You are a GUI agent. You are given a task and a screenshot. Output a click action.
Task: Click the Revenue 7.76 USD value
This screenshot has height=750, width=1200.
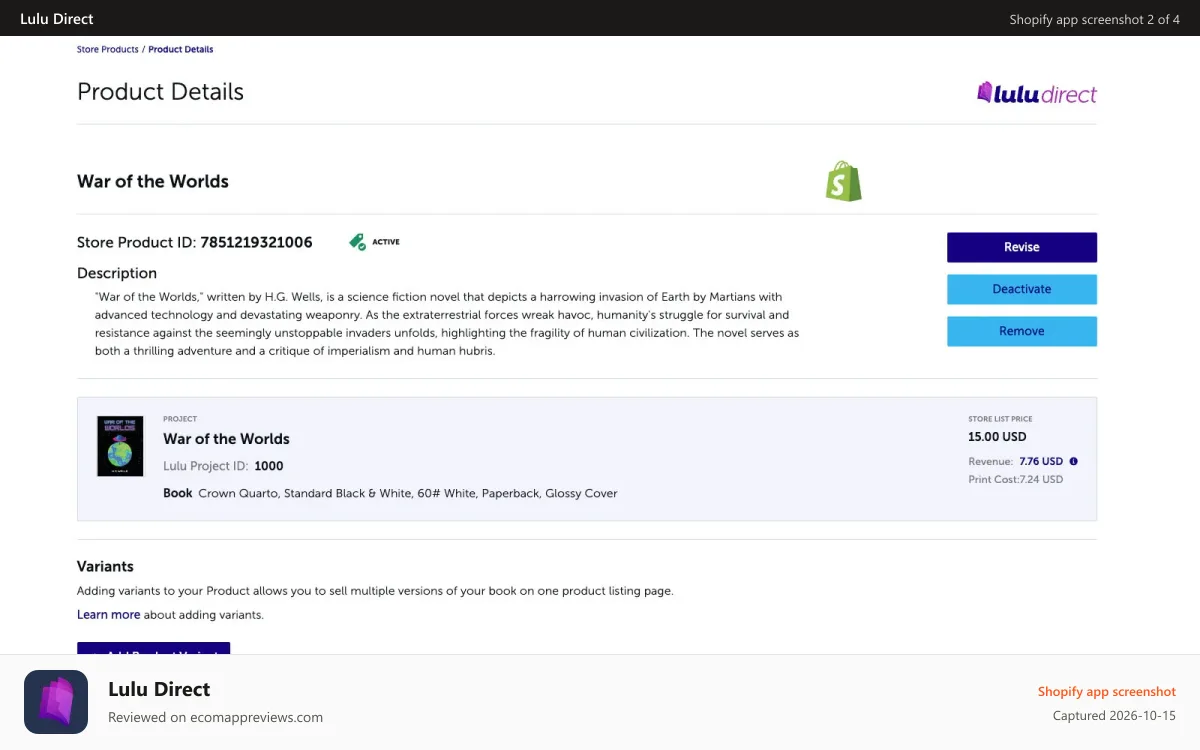pyautogui.click(x=1041, y=462)
